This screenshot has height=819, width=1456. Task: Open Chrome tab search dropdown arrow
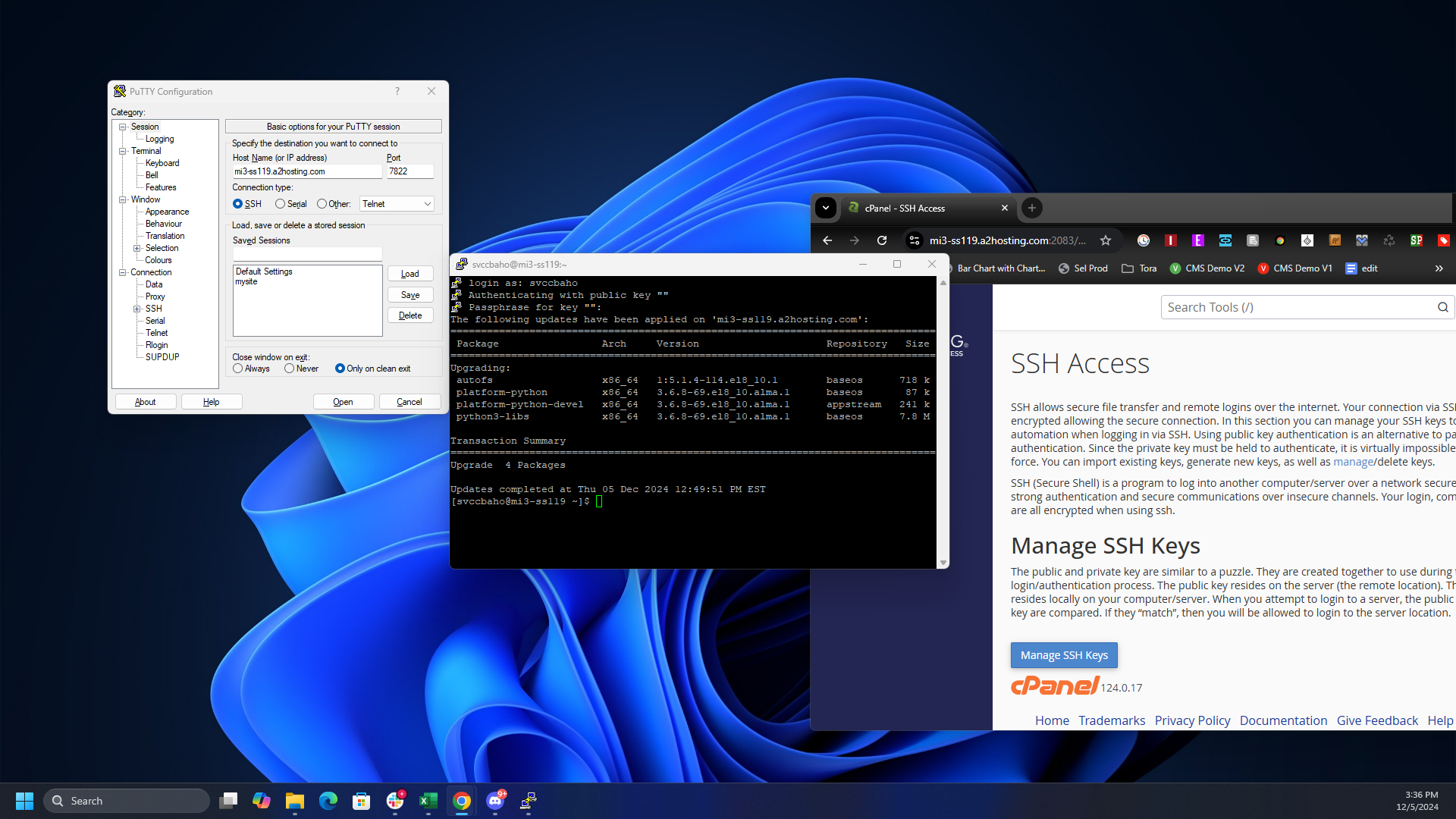(x=826, y=208)
